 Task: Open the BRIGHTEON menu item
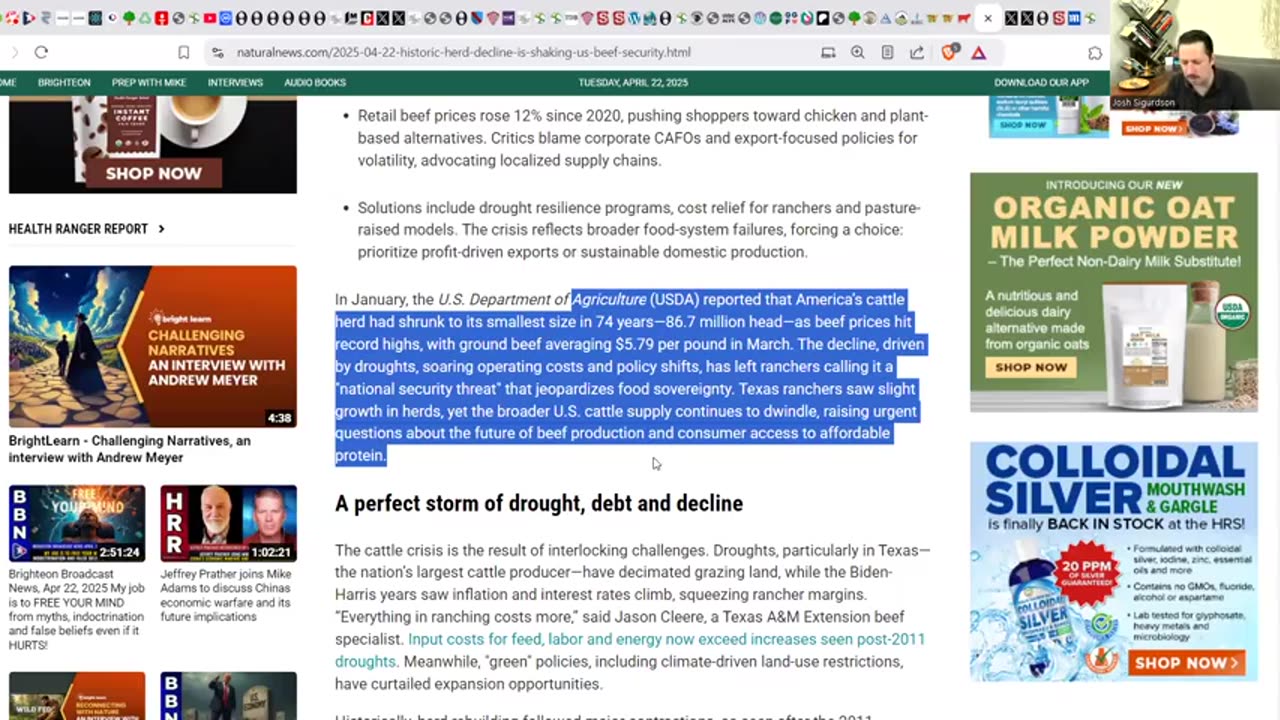click(x=64, y=82)
